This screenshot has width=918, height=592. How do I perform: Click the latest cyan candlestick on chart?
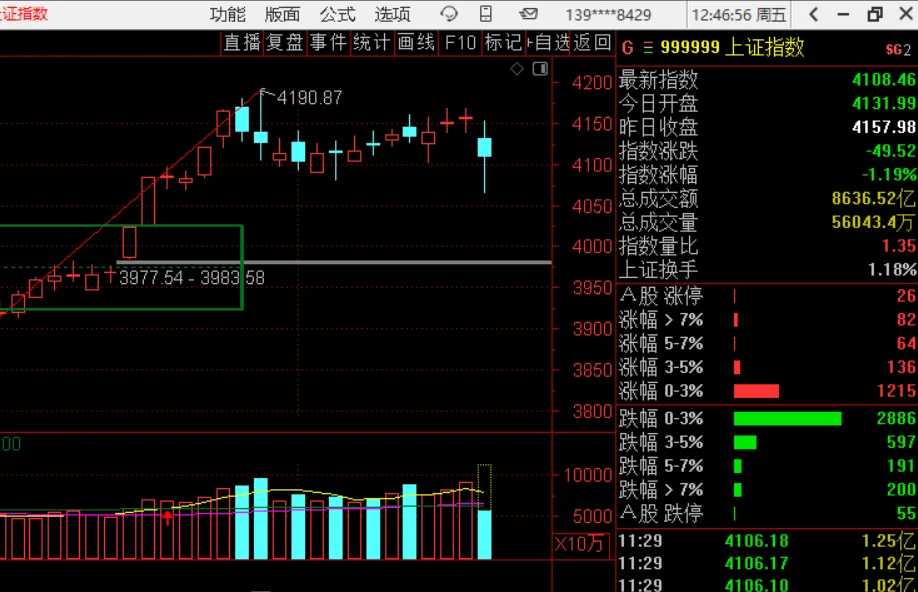pos(484,148)
